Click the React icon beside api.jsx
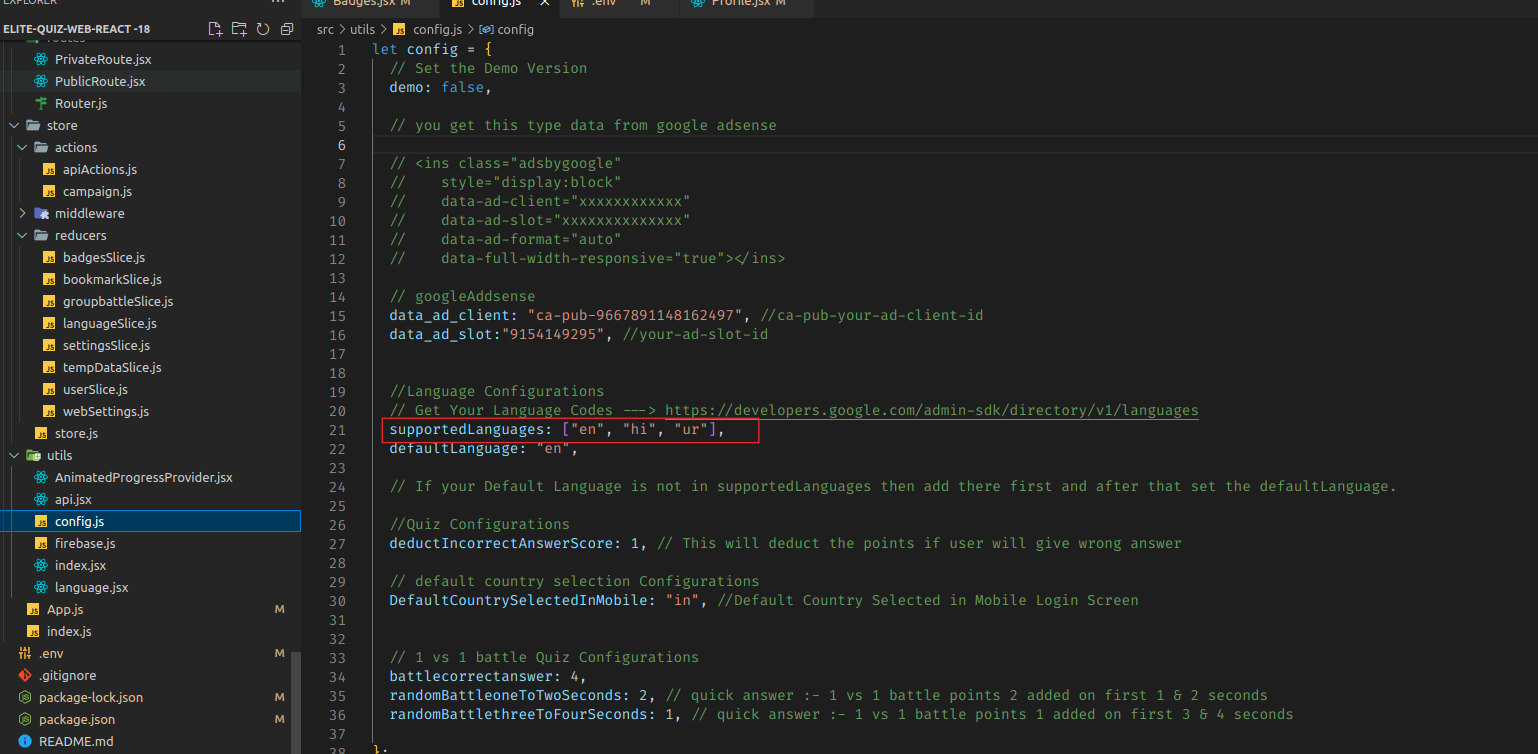The image size is (1538, 754). [x=41, y=499]
